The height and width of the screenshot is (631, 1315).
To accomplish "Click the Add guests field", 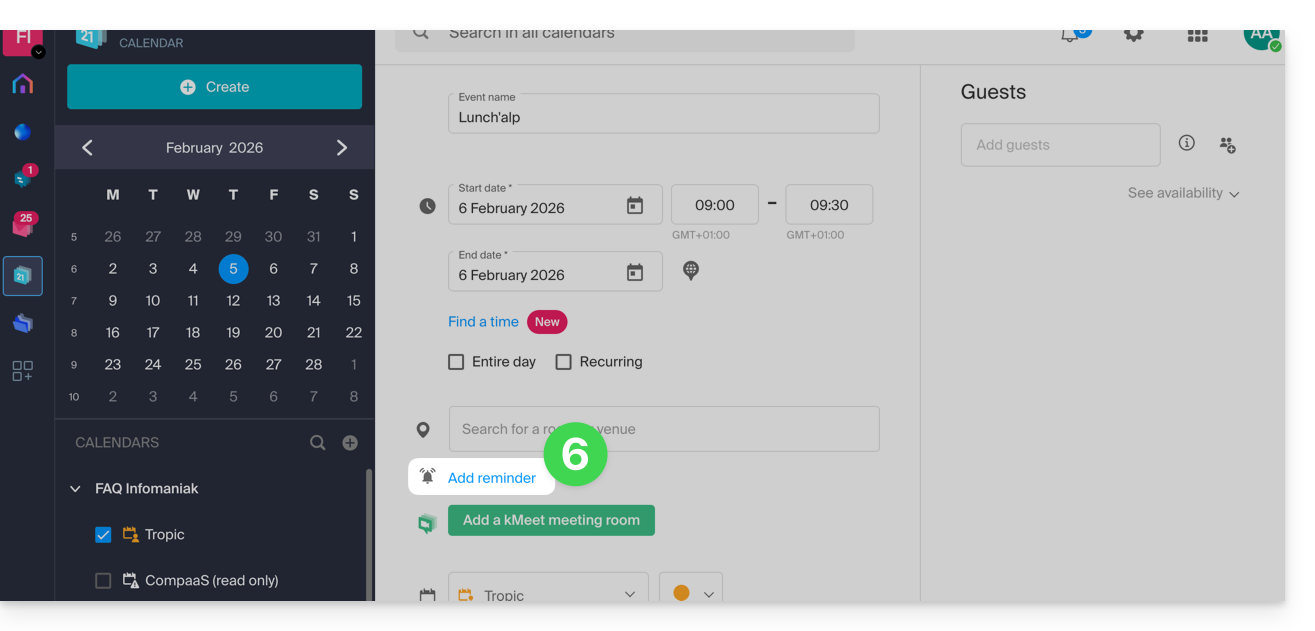I will (x=1061, y=145).
